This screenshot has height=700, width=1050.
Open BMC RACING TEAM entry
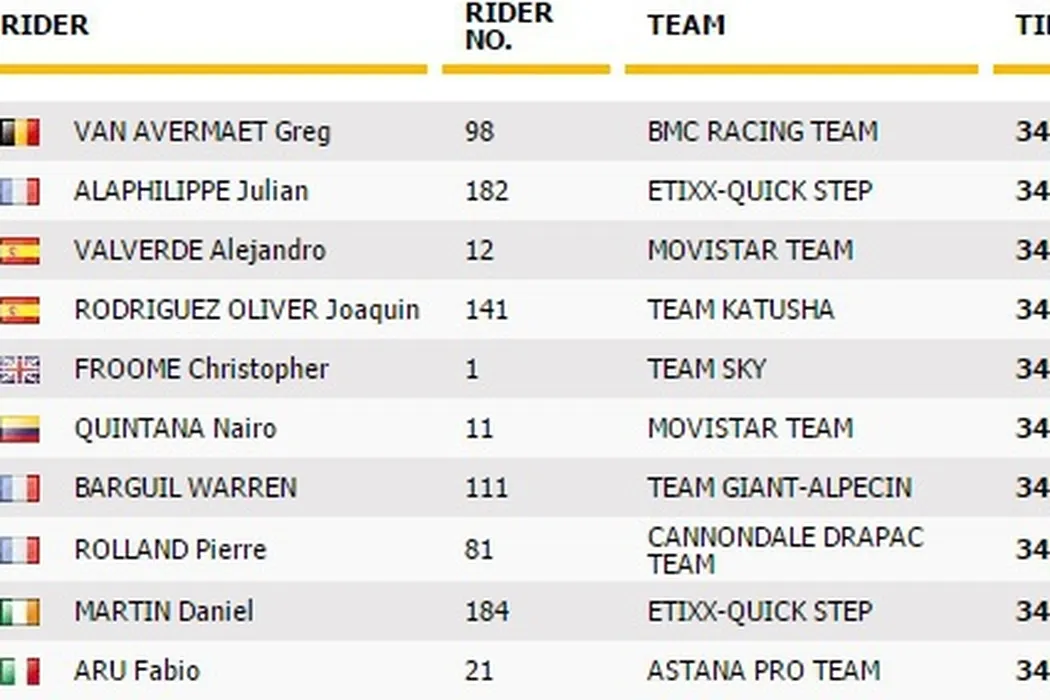click(x=762, y=132)
